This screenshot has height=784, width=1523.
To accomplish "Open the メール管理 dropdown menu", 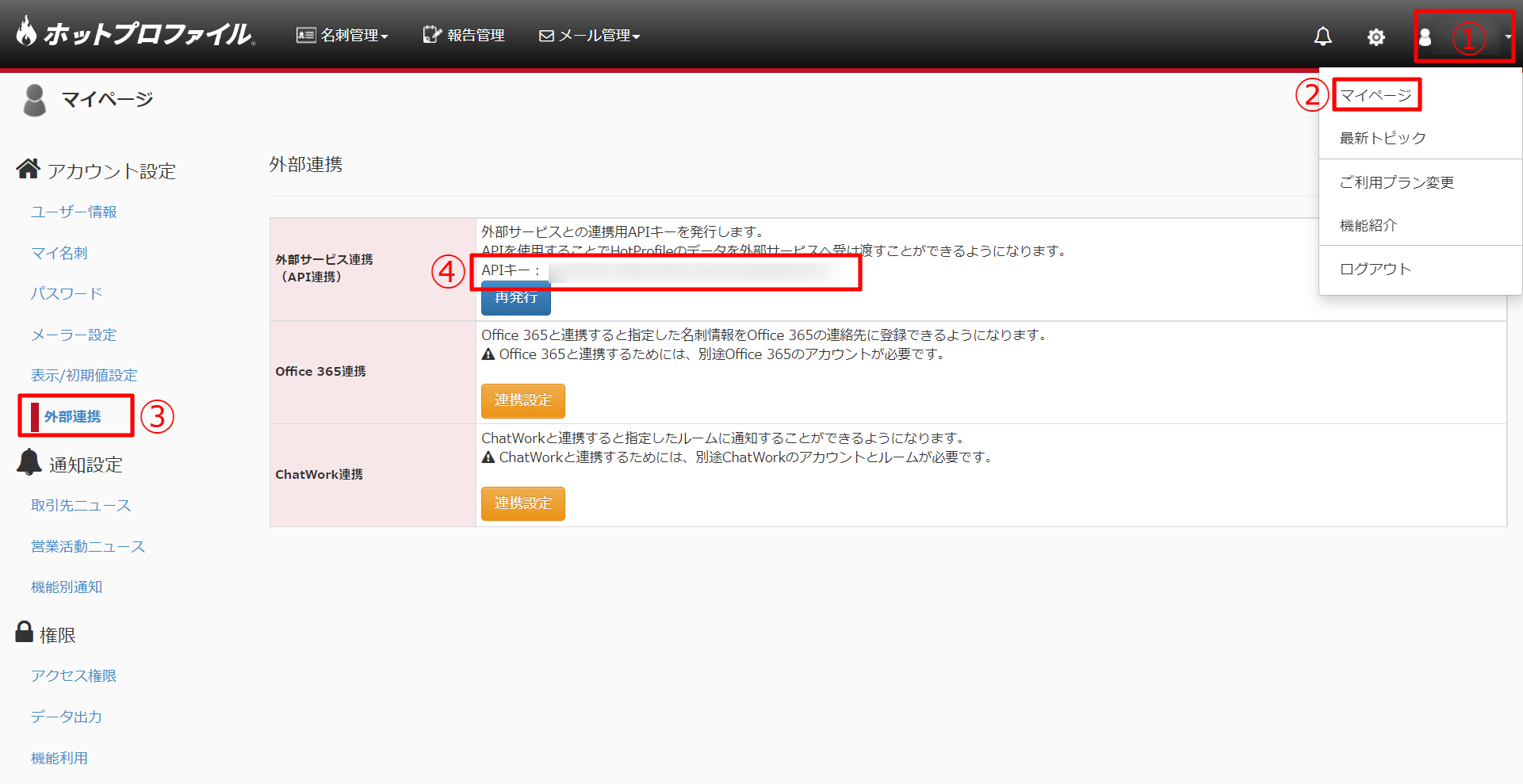I will coord(589,36).
